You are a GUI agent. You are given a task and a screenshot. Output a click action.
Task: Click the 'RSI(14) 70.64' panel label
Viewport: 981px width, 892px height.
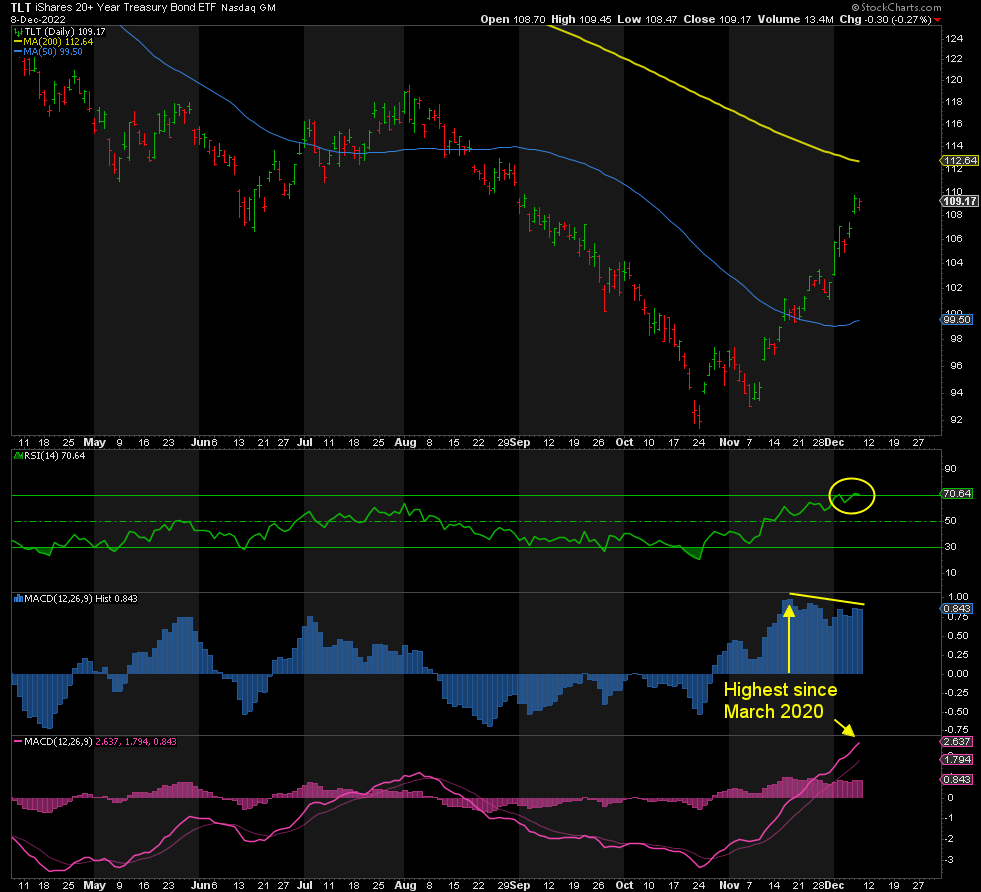[54, 456]
